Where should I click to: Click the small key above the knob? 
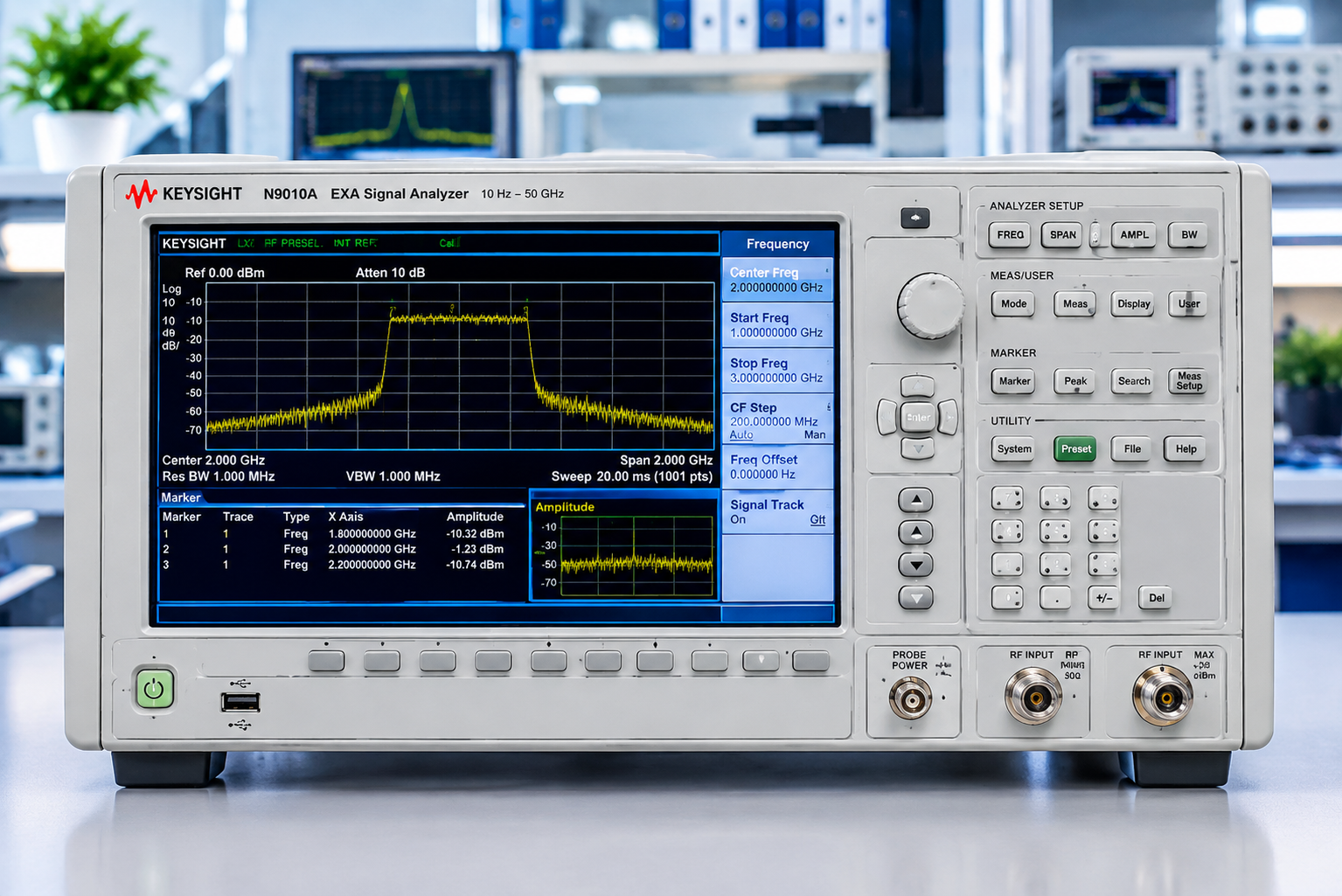point(915,218)
